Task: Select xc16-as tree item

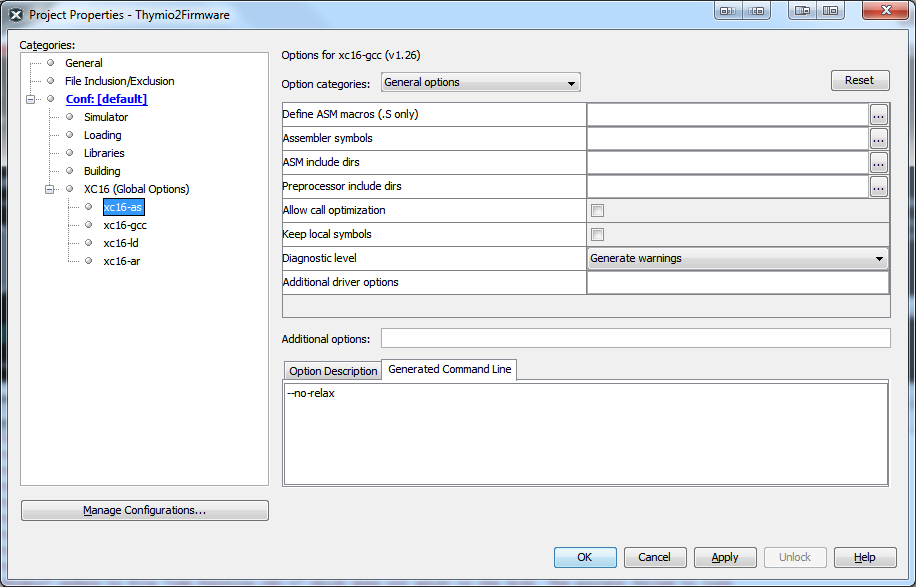Action: point(123,207)
